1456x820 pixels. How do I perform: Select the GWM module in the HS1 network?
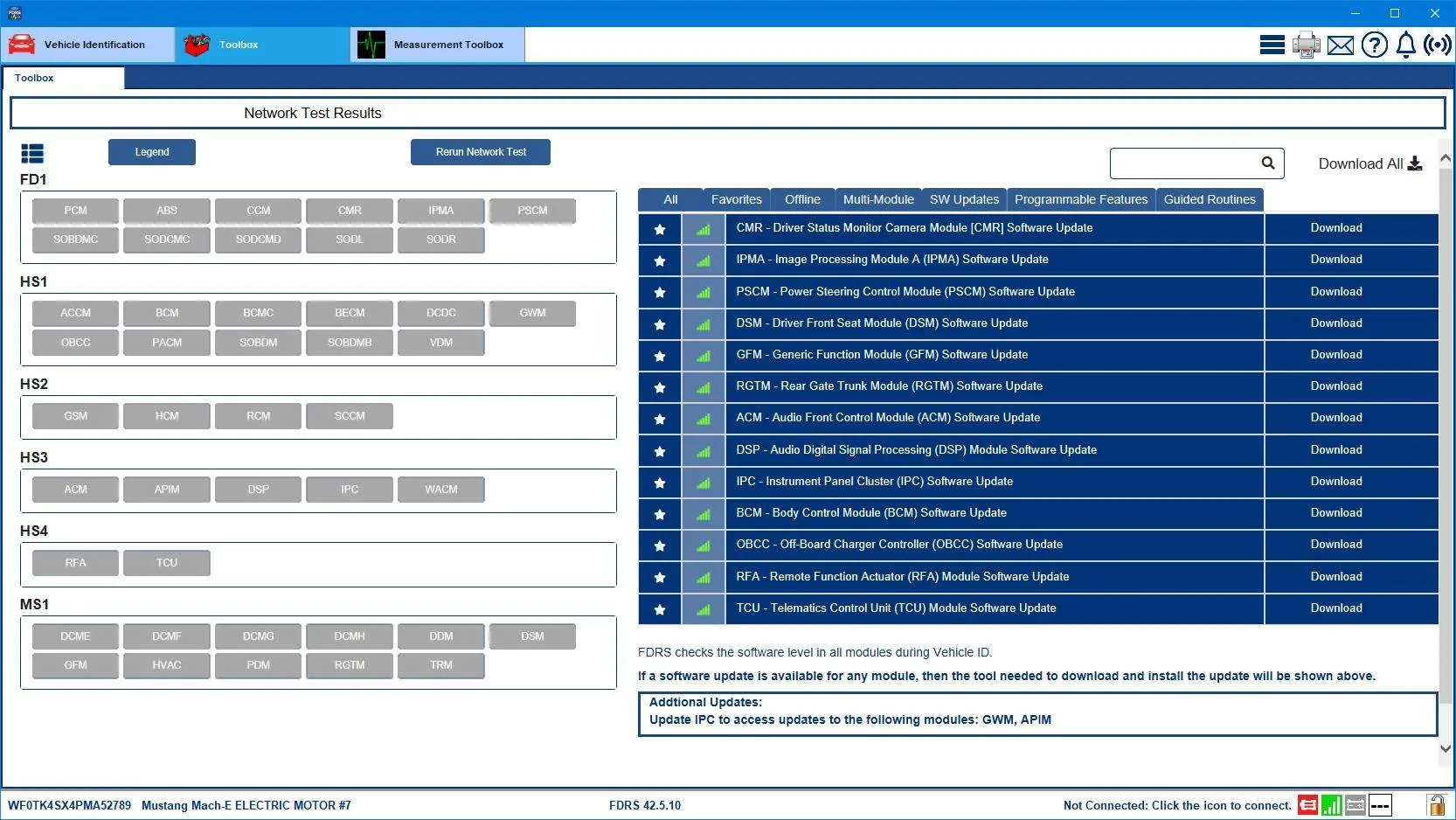pyautogui.click(x=532, y=313)
